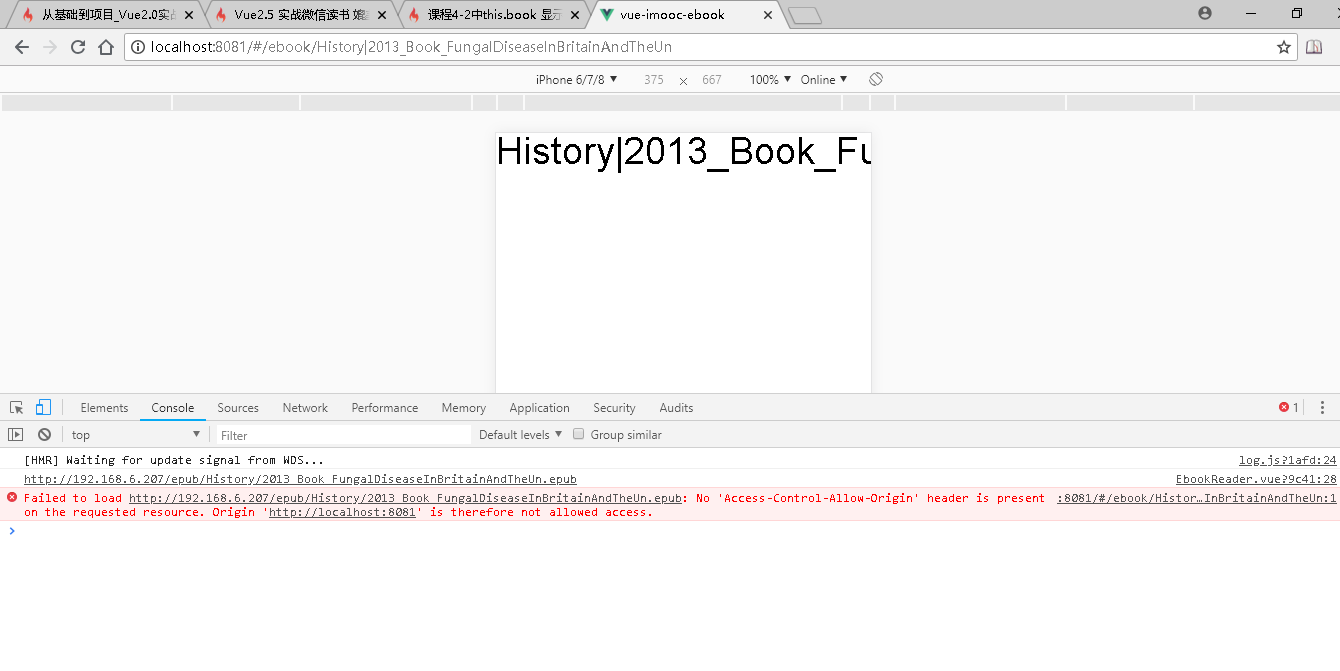1340x671 pixels.
Task: Click the red error icon on the failed row
Action: [12, 497]
